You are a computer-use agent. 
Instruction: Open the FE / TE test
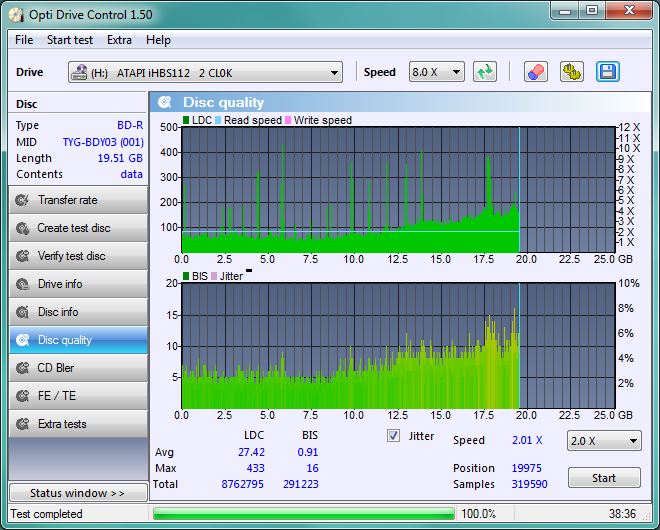click(x=78, y=396)
